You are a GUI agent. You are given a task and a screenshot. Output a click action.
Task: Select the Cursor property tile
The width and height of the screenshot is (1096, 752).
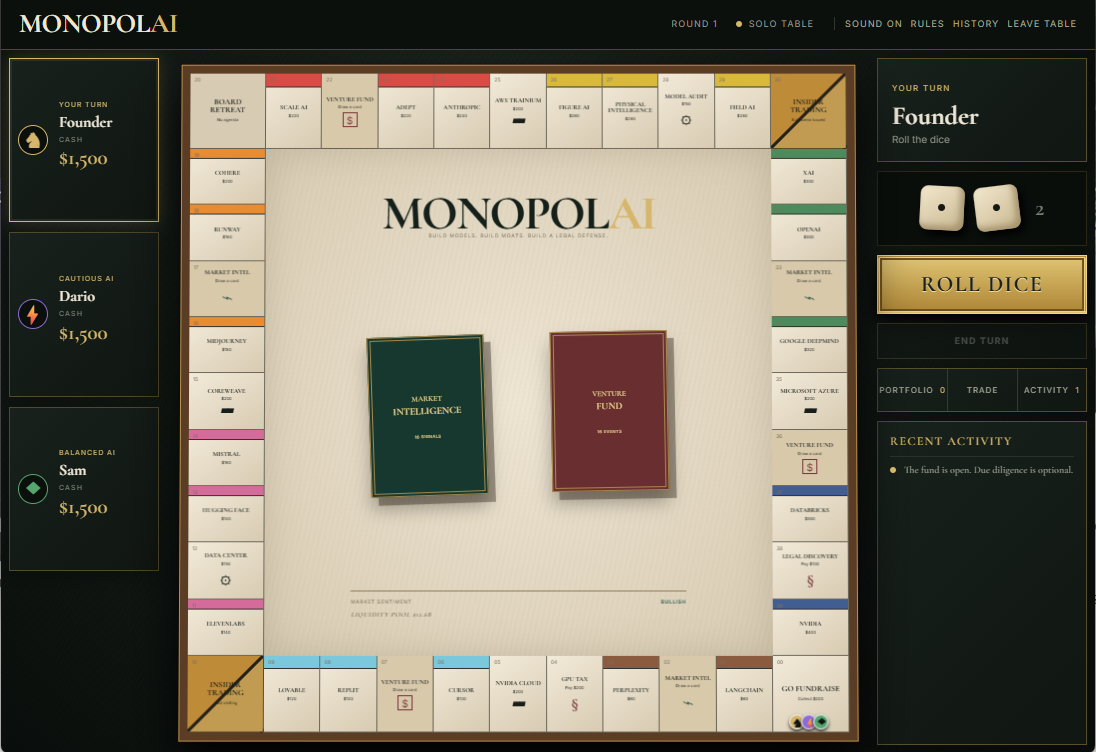tap(461, 693)
